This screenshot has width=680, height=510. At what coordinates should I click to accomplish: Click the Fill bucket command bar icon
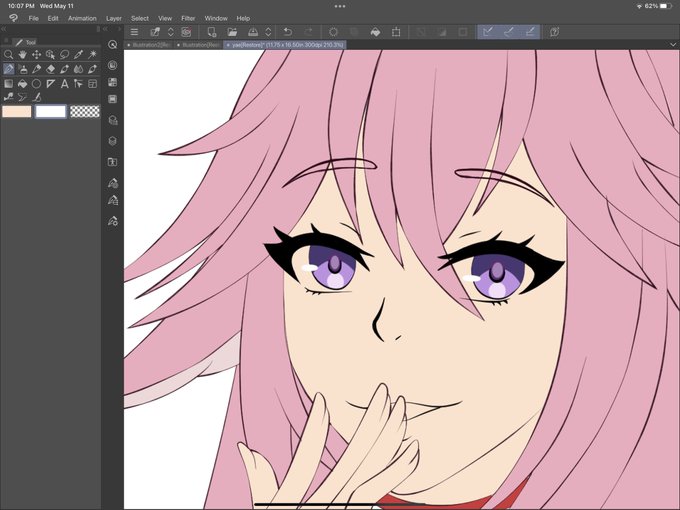pos(376,32)
